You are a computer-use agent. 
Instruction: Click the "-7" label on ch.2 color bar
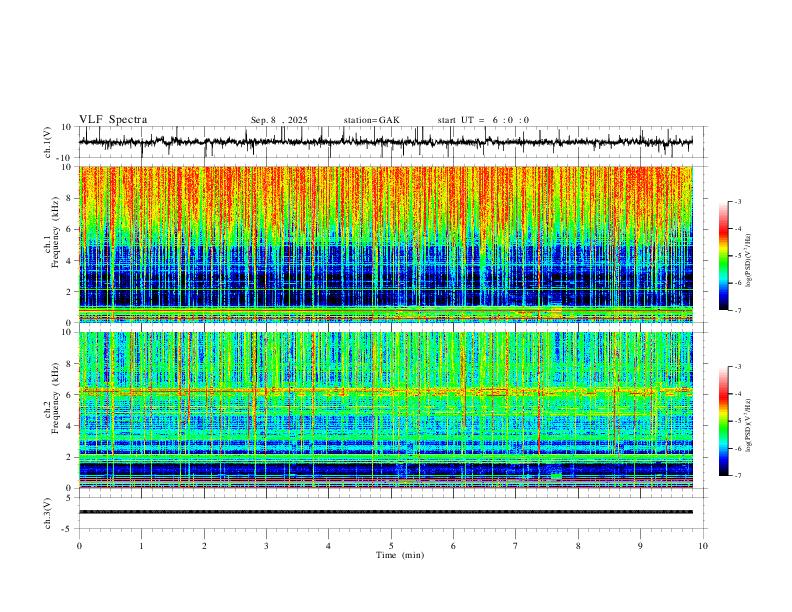pos(738,476)
